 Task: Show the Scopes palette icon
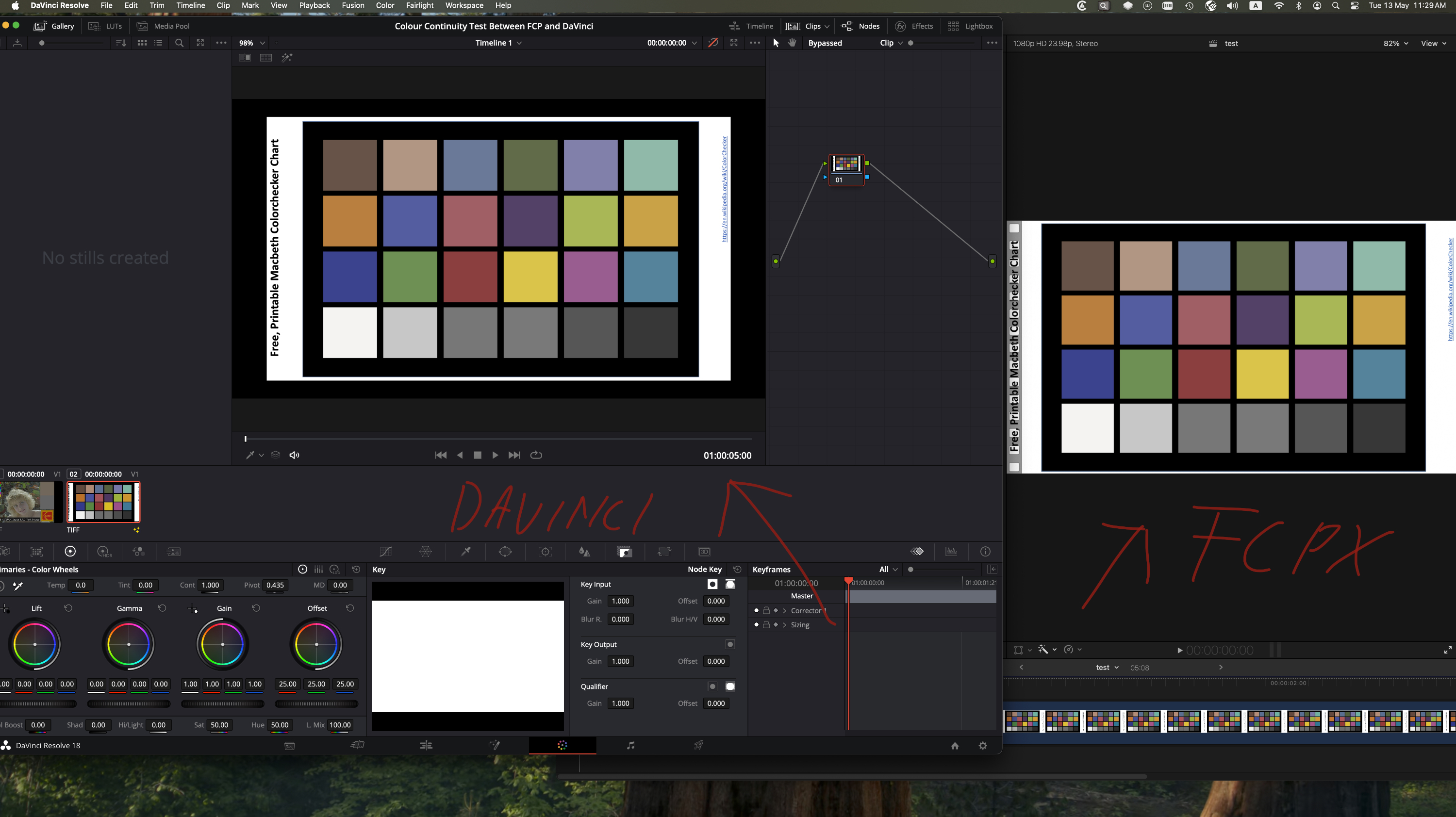952,552
